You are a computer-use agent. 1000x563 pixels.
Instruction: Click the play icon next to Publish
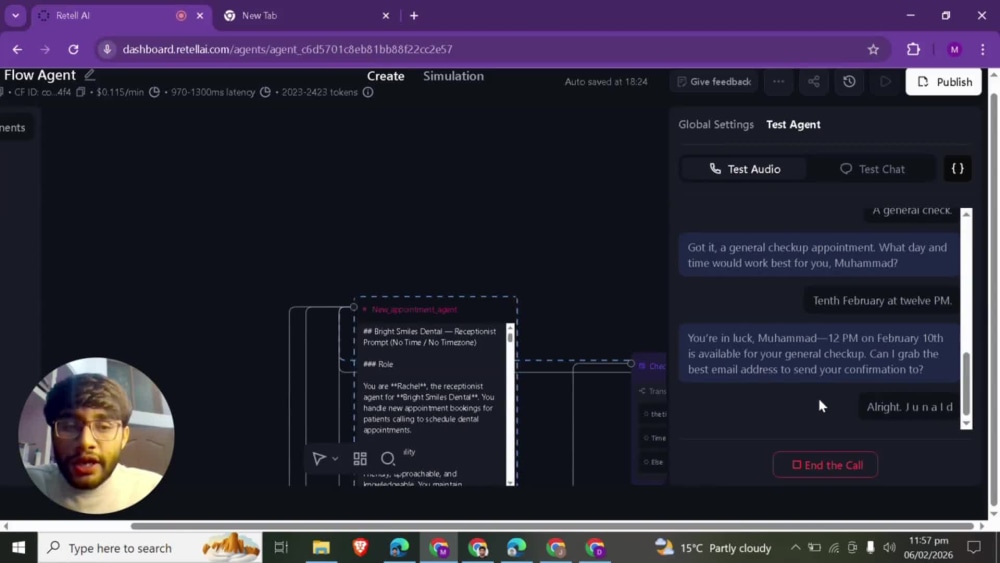[885, 82]
